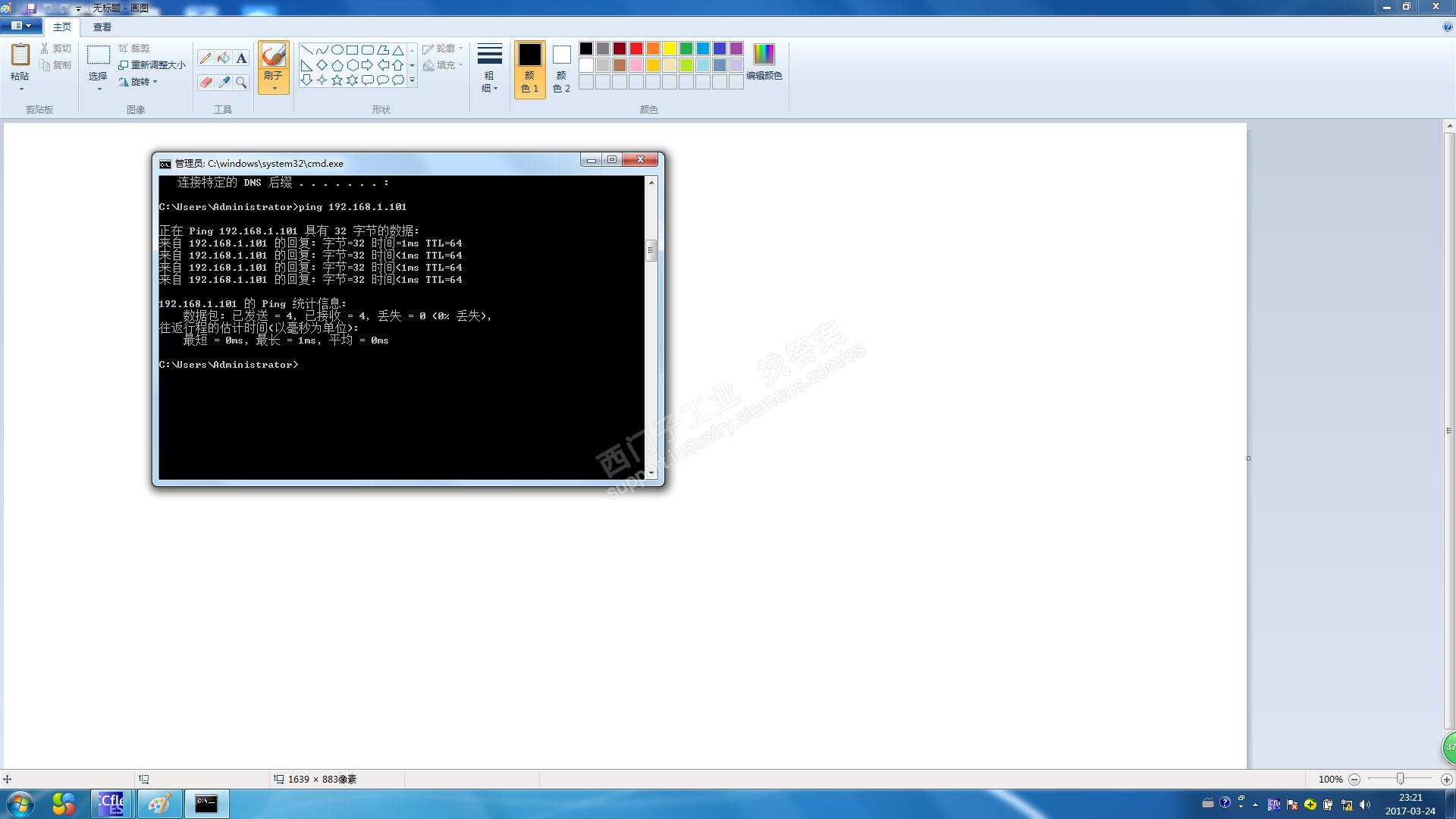1456x819 pixels.
Task: Open cmd.exe from the Windows taskbar
Action: (206, 803)
